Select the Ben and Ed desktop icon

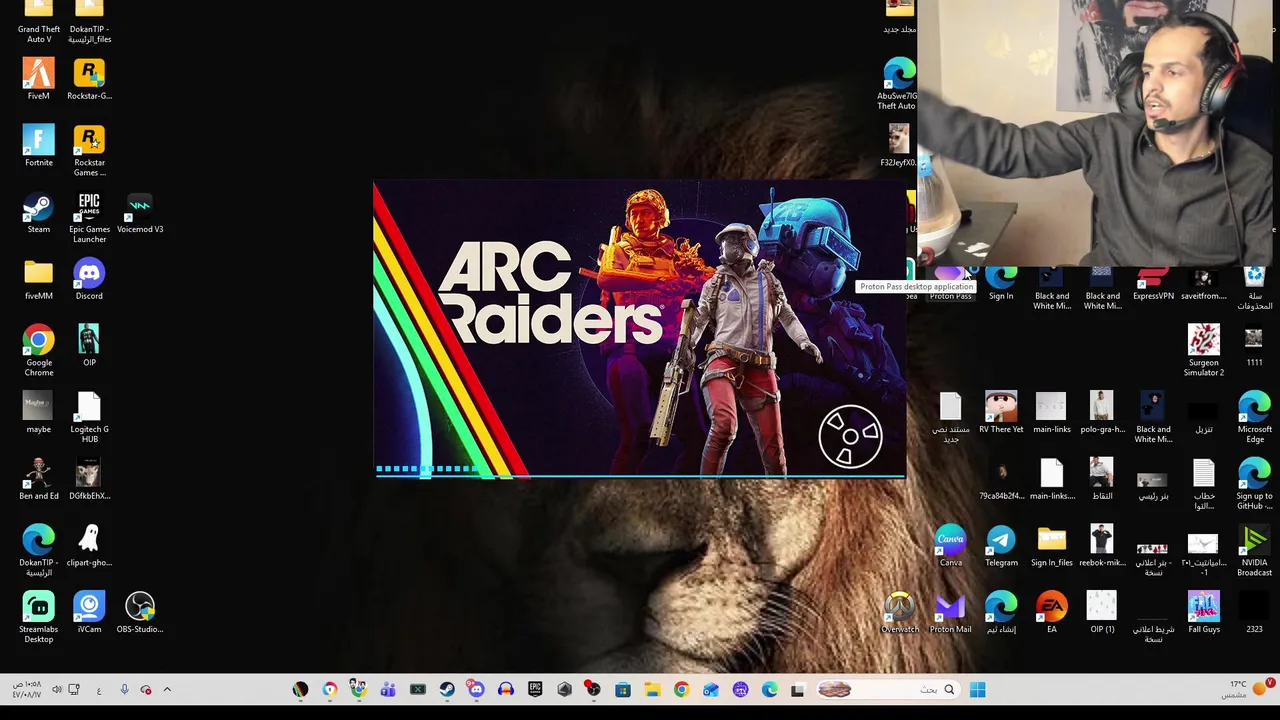tap(38, 480)
